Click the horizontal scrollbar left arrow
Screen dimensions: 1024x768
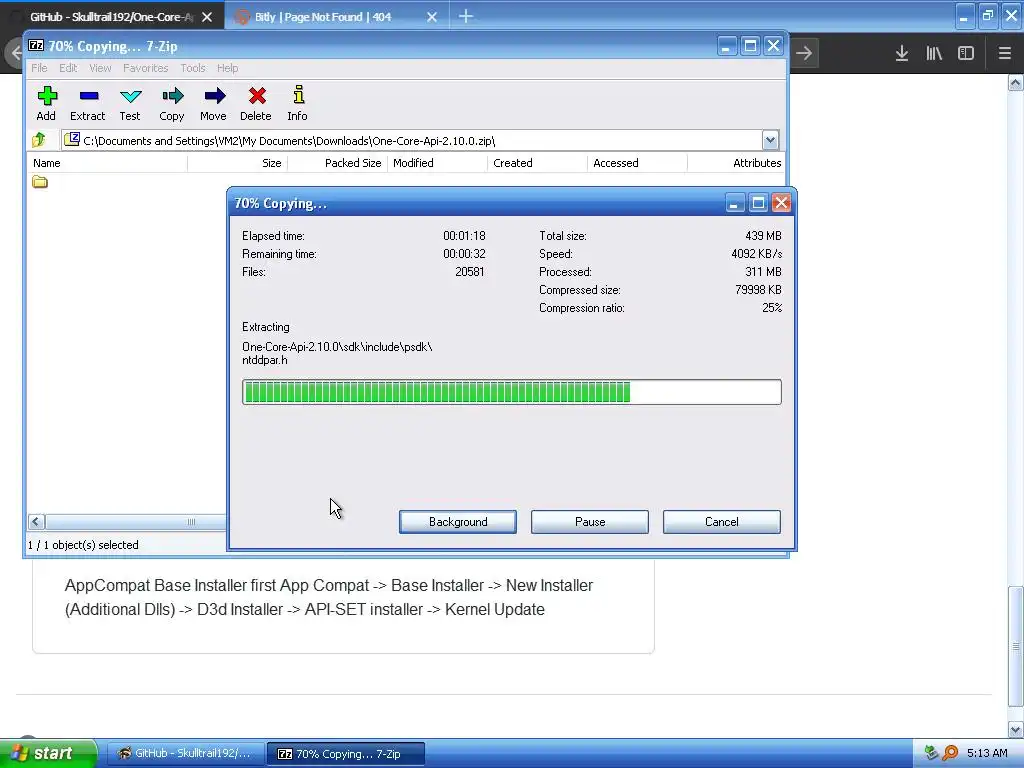[x=36, y=522]
